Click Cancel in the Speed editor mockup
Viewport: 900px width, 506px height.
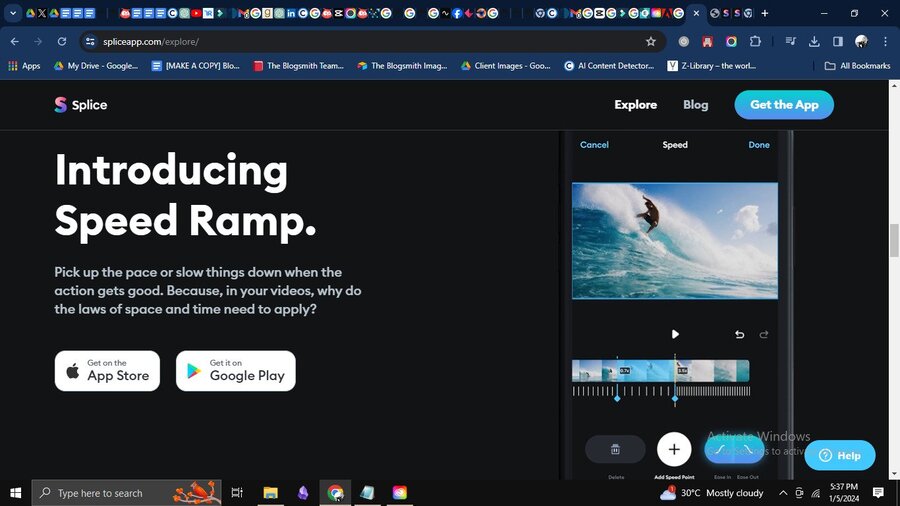coord(594,145)
